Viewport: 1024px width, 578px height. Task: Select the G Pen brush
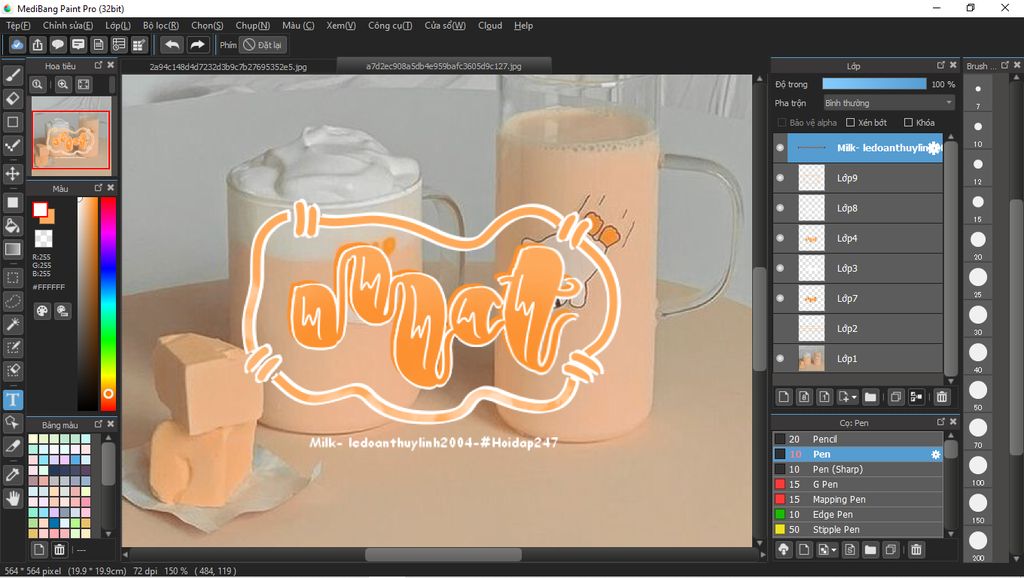click(x=857, y=484)
